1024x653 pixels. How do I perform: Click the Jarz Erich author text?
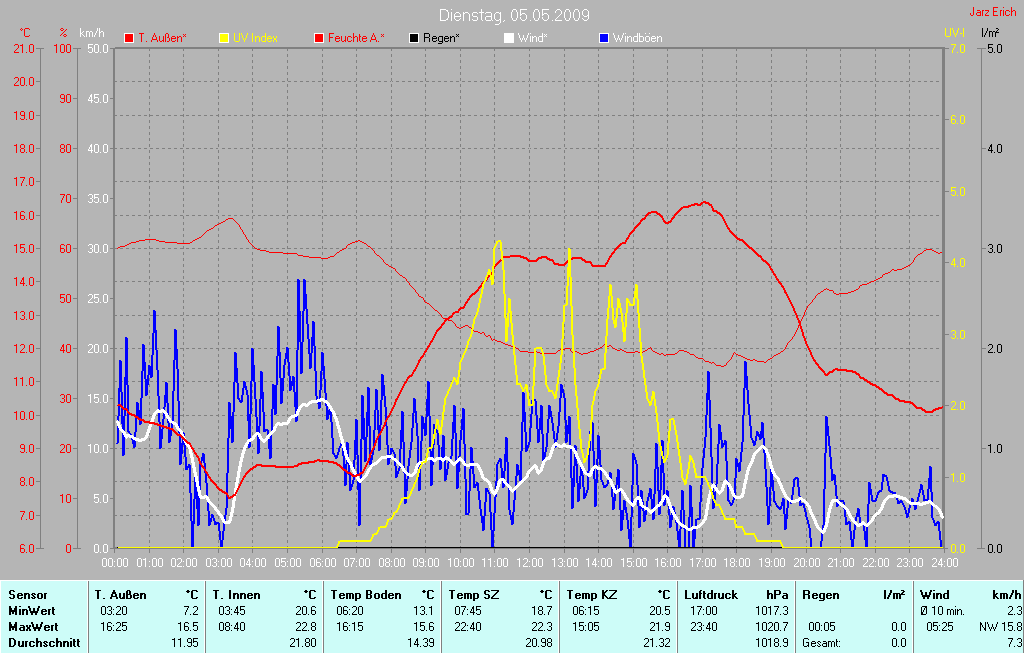pos(993,12)
